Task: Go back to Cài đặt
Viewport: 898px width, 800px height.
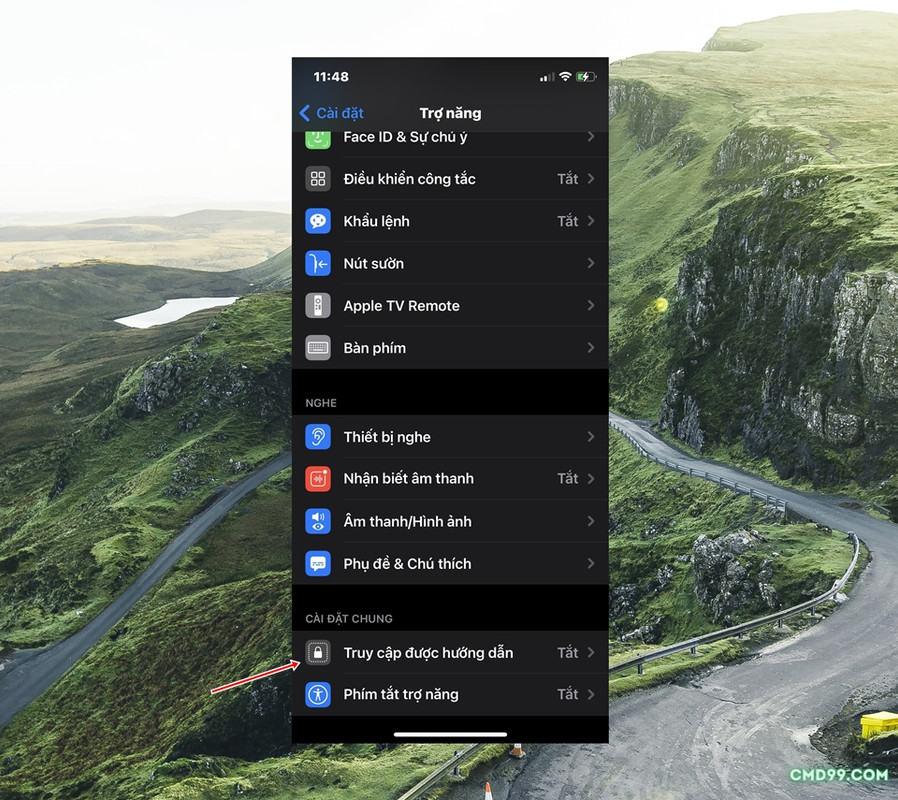Action: click(332, 113)
